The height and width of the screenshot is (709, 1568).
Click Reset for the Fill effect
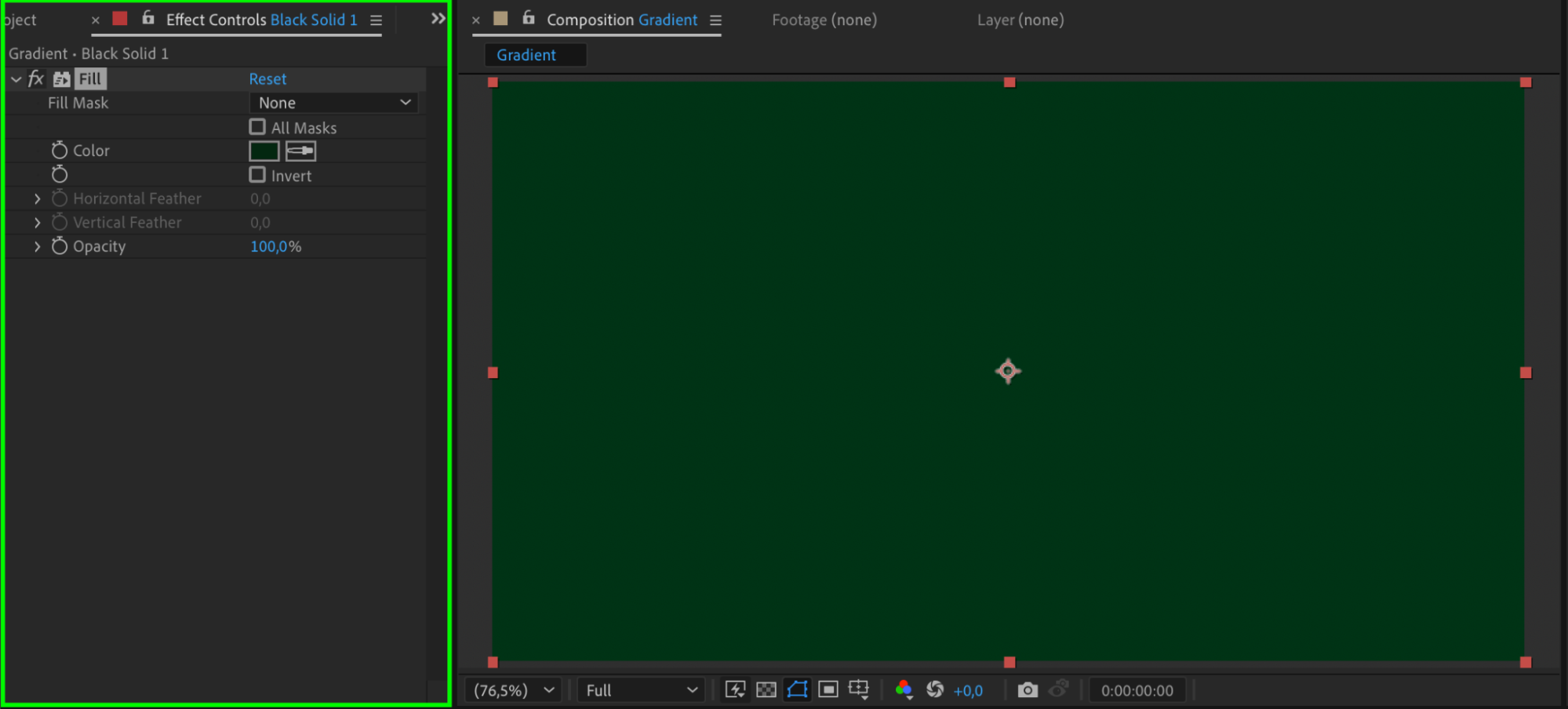coord(267,79)
